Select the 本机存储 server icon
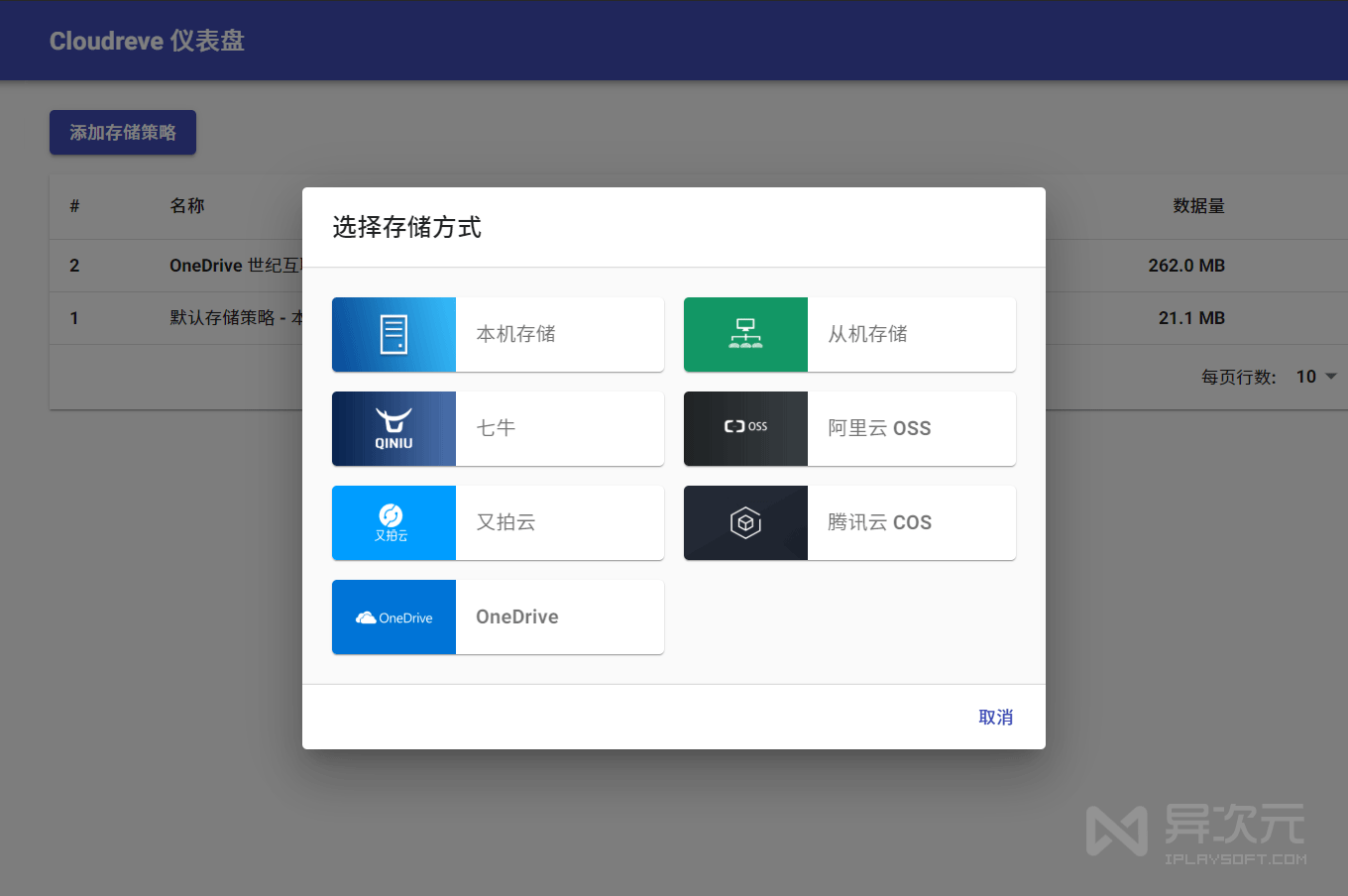Viewport: 1348px width, 896px height. 393,334
